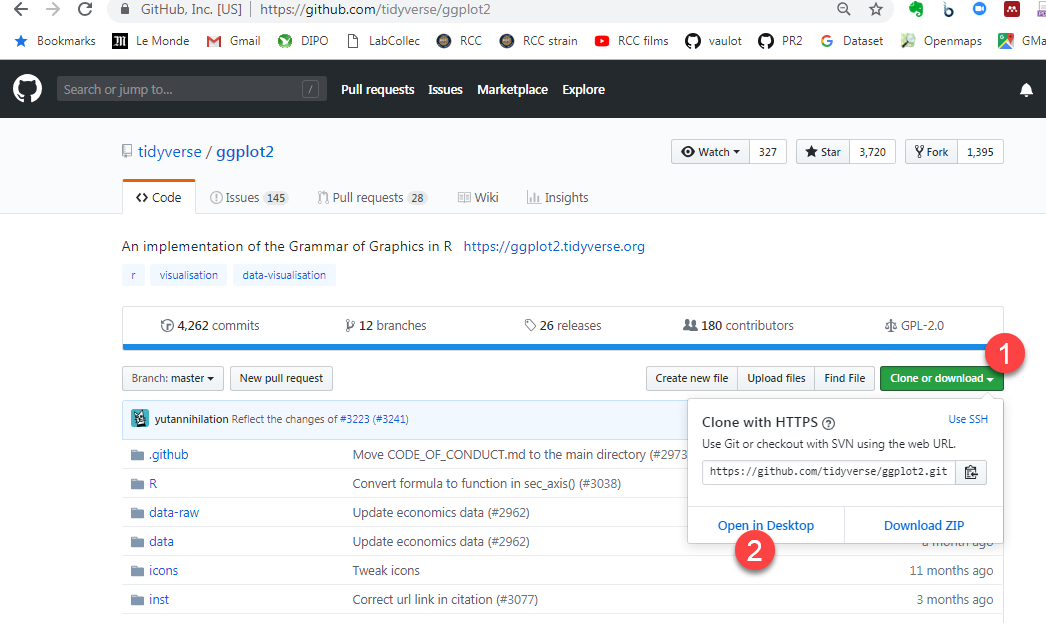Click the 'r' topic tag

point(133,275)
